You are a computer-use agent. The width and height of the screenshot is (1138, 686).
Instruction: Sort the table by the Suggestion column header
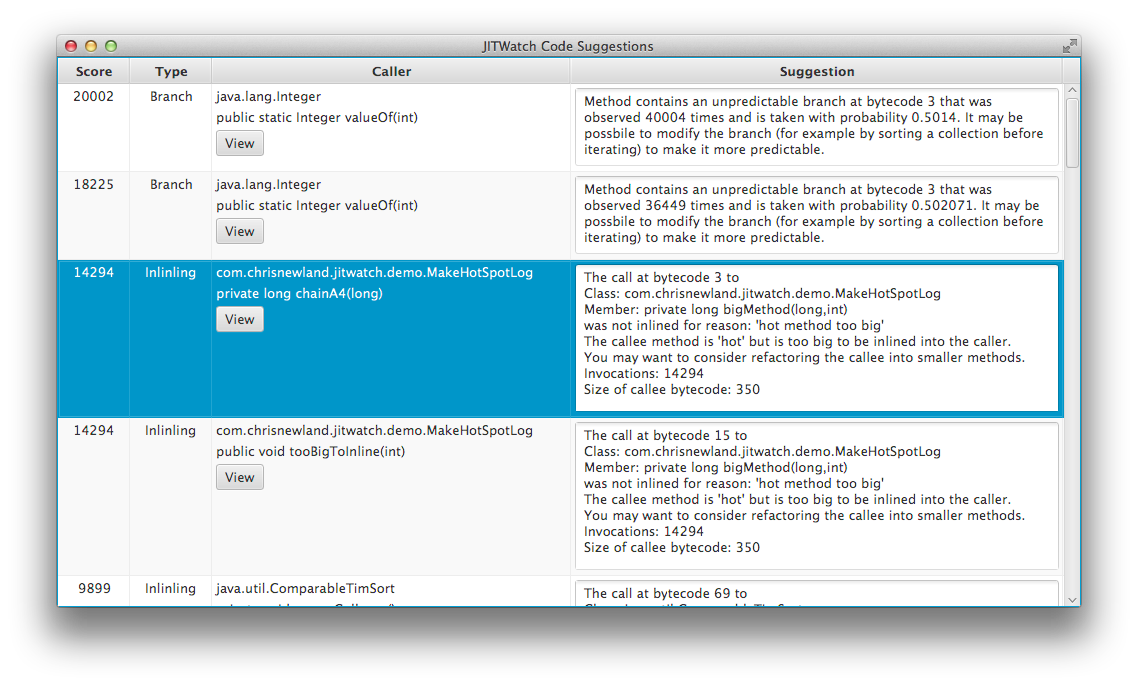(x=817, y=70)
